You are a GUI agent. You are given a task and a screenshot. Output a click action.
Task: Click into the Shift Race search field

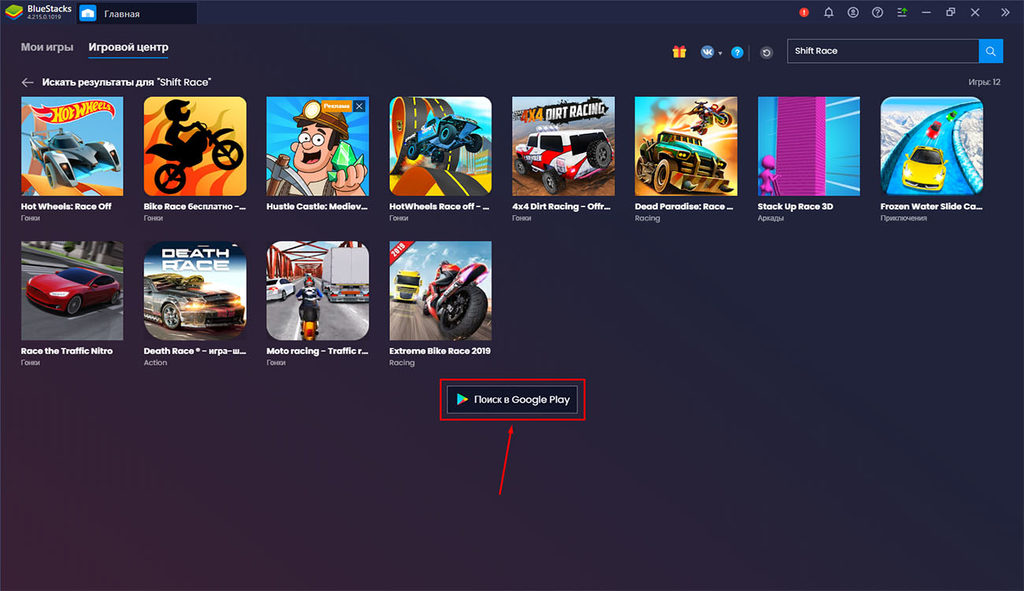[x=883, y=51]
